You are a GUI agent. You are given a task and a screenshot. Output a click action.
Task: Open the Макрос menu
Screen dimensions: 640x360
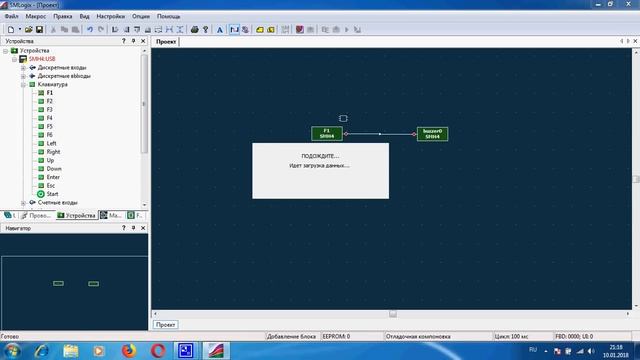tap(36, 16)
